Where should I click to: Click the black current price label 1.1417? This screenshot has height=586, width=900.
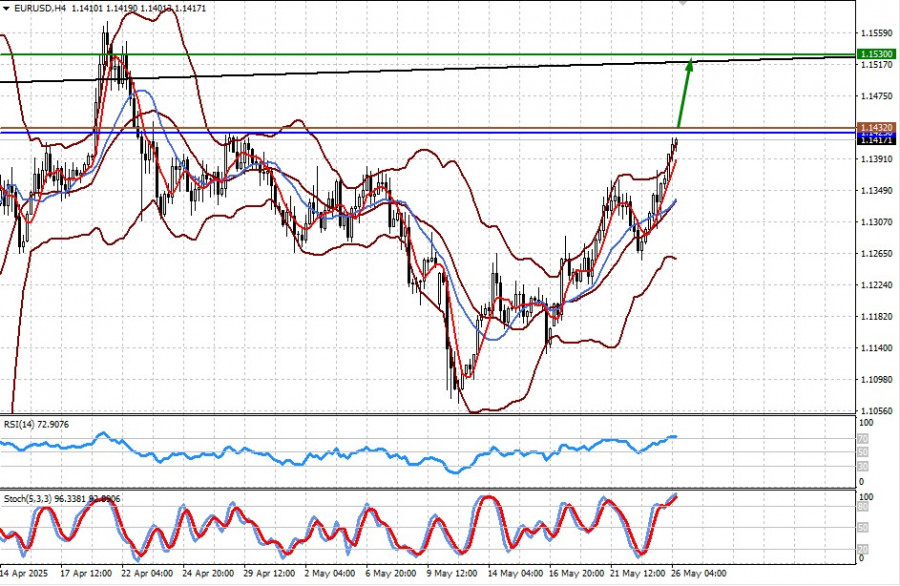click(875, 141)
